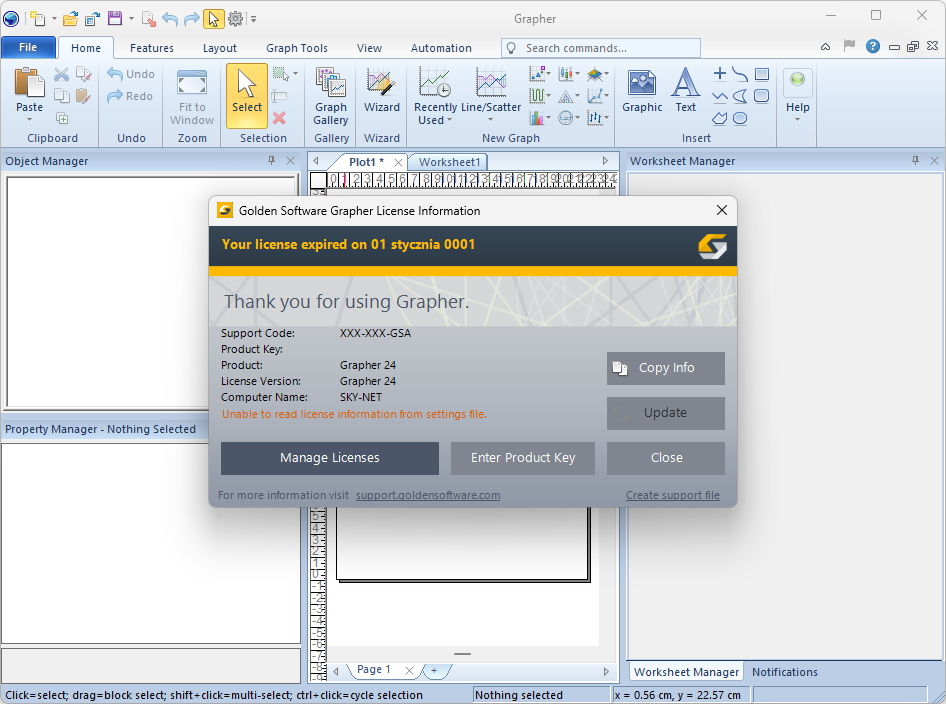Click the Manage Licenses button
Image resolution: width=946 pixels, height=704 pixels.
click(x=329, y=458)
